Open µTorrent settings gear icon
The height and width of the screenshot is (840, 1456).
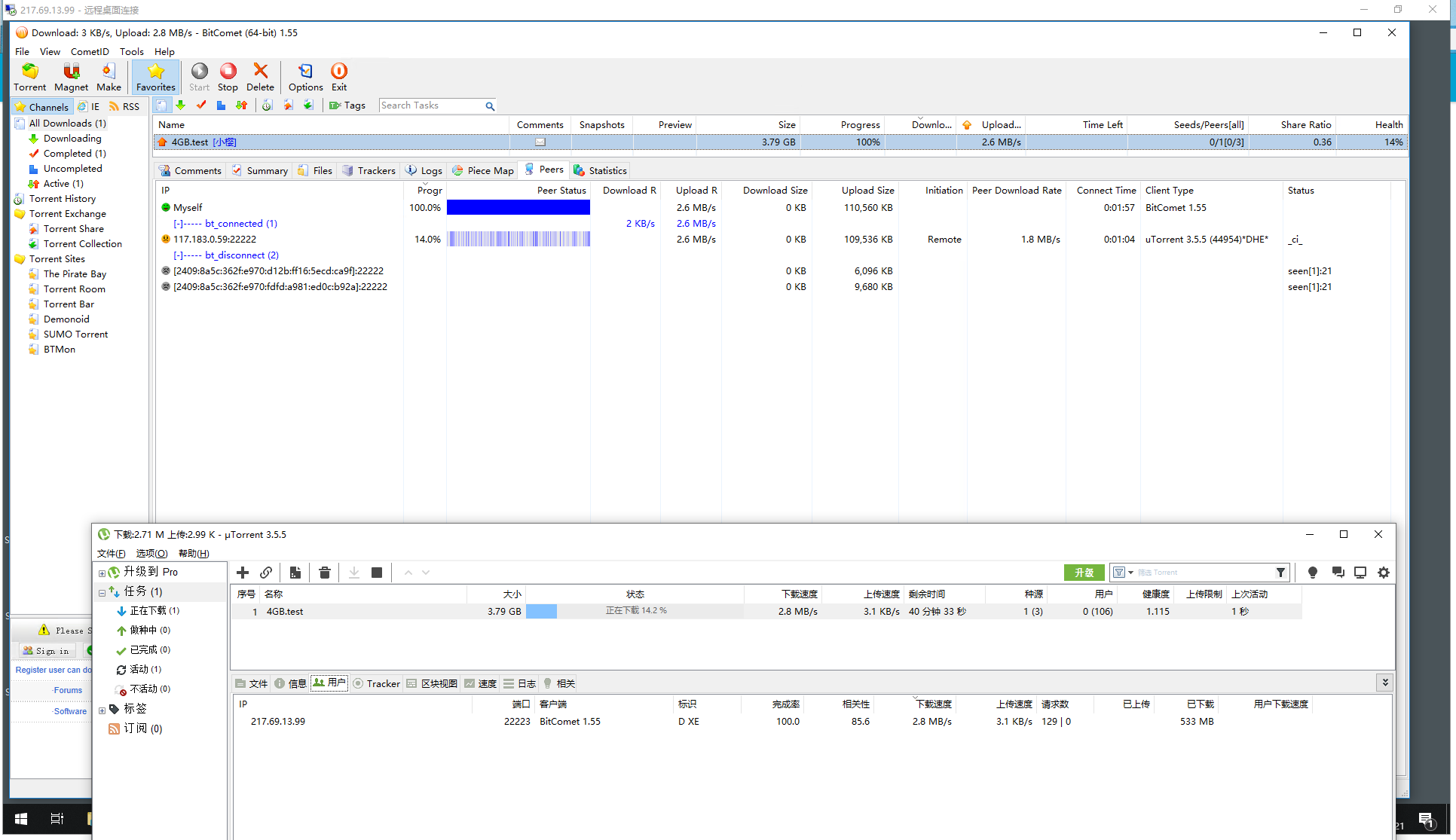(x=1383, y=573)
